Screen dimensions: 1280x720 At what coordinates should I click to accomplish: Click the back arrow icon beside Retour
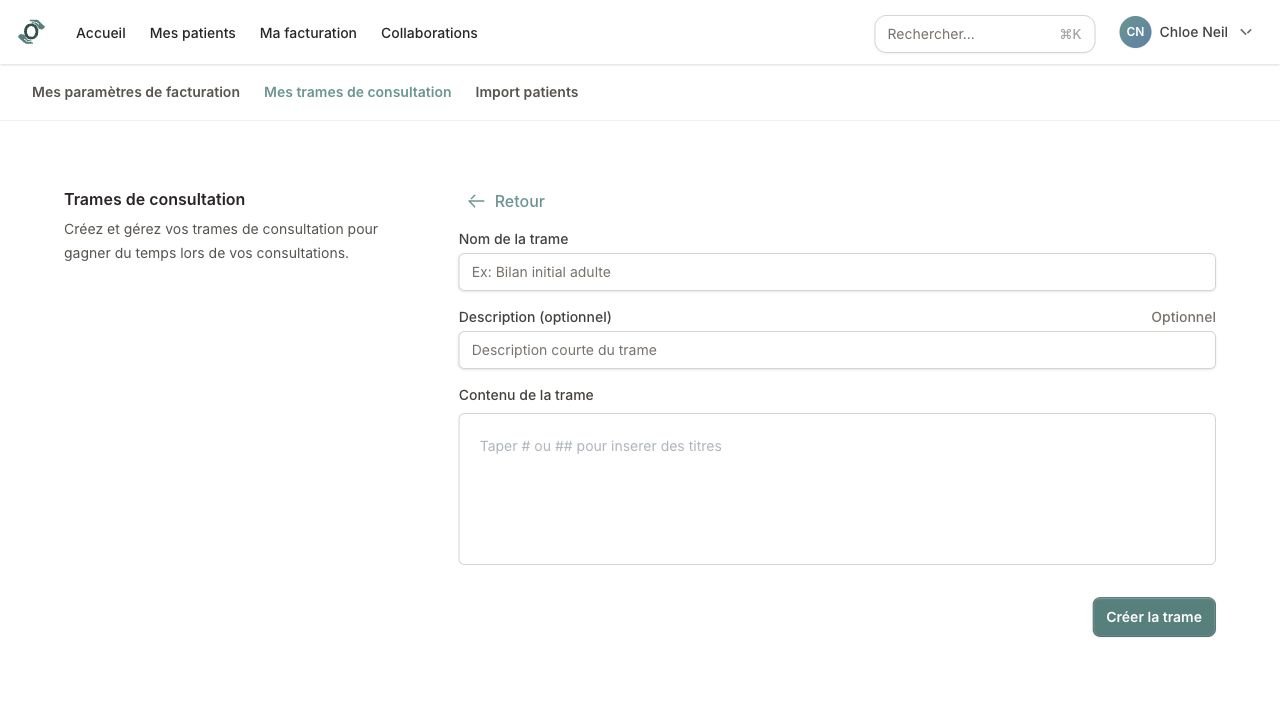pyautogui.click(x=476, y=201)
